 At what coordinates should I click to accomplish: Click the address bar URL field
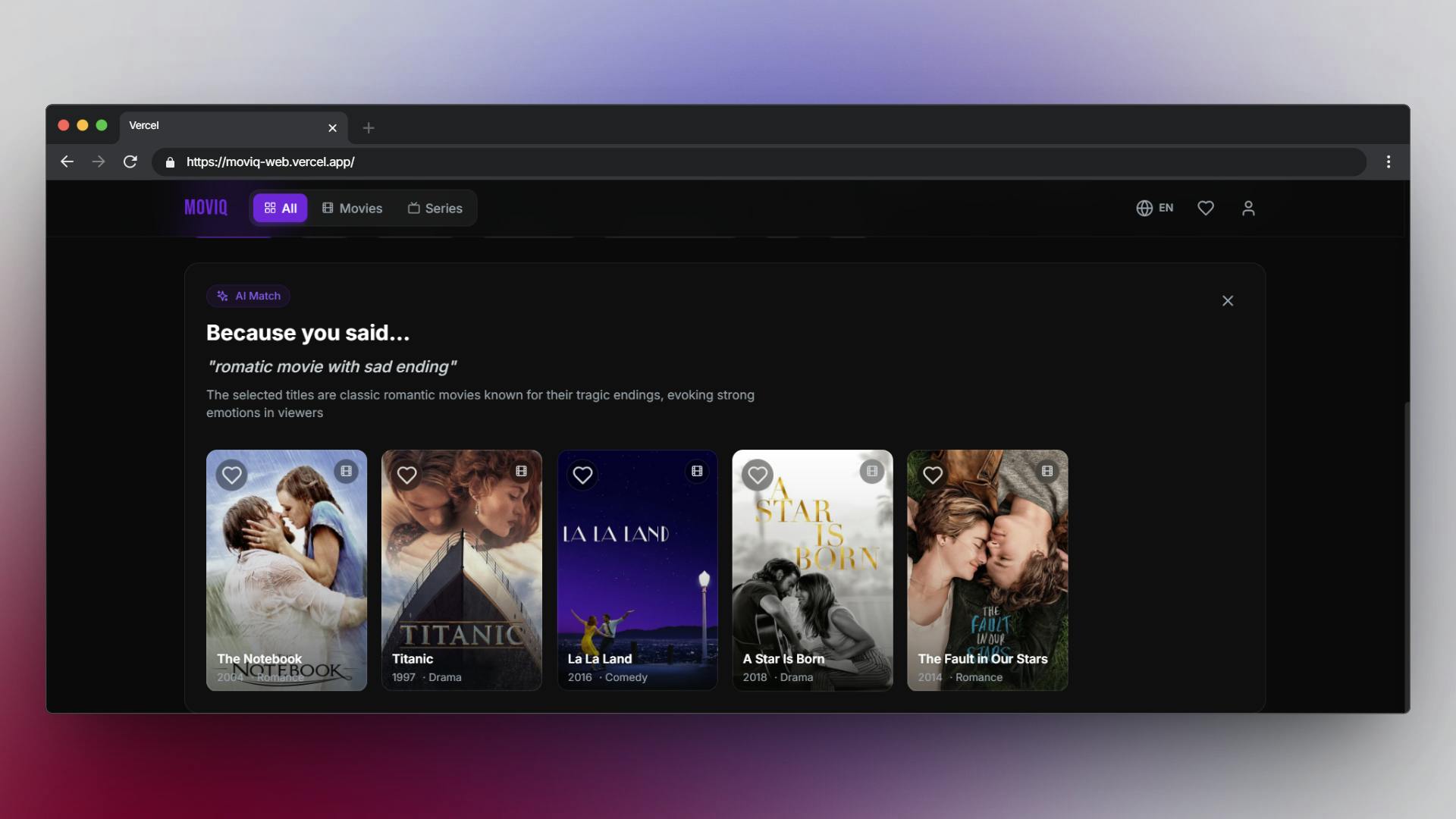(759, 162)
